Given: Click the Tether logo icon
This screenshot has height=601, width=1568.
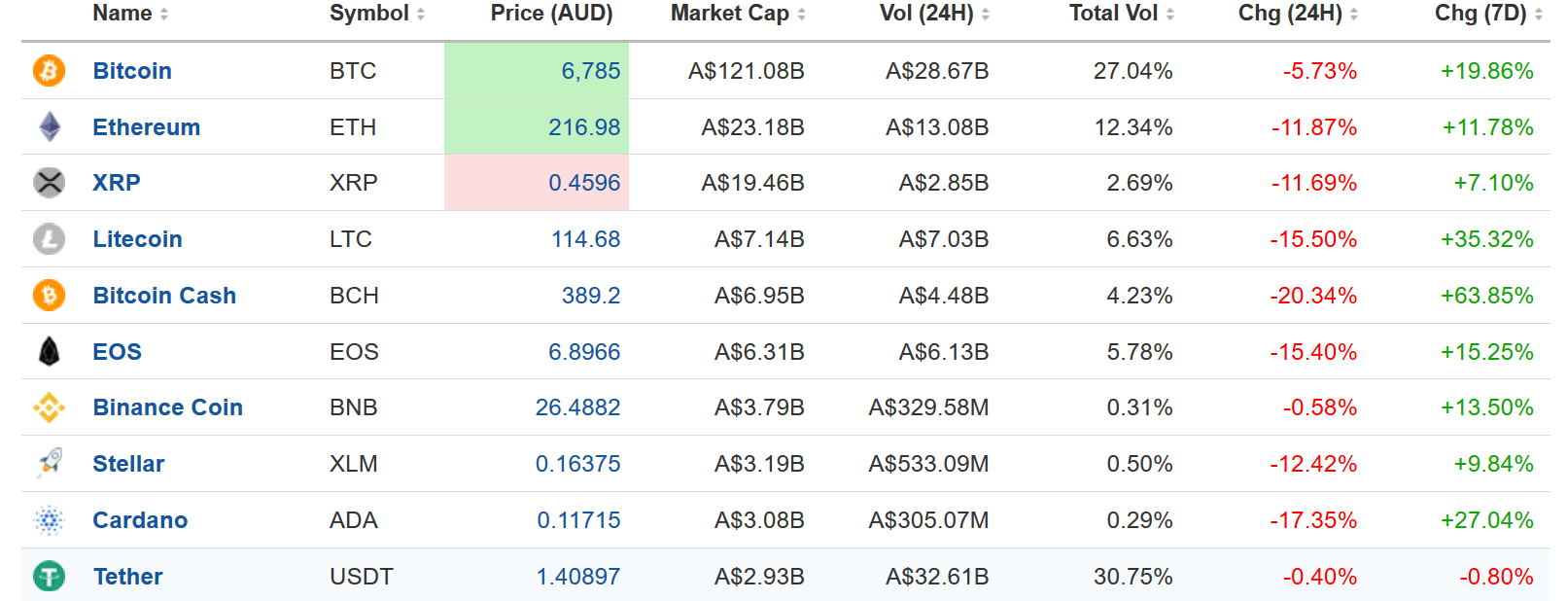Looking at the screenshot, I should point(49,576).
